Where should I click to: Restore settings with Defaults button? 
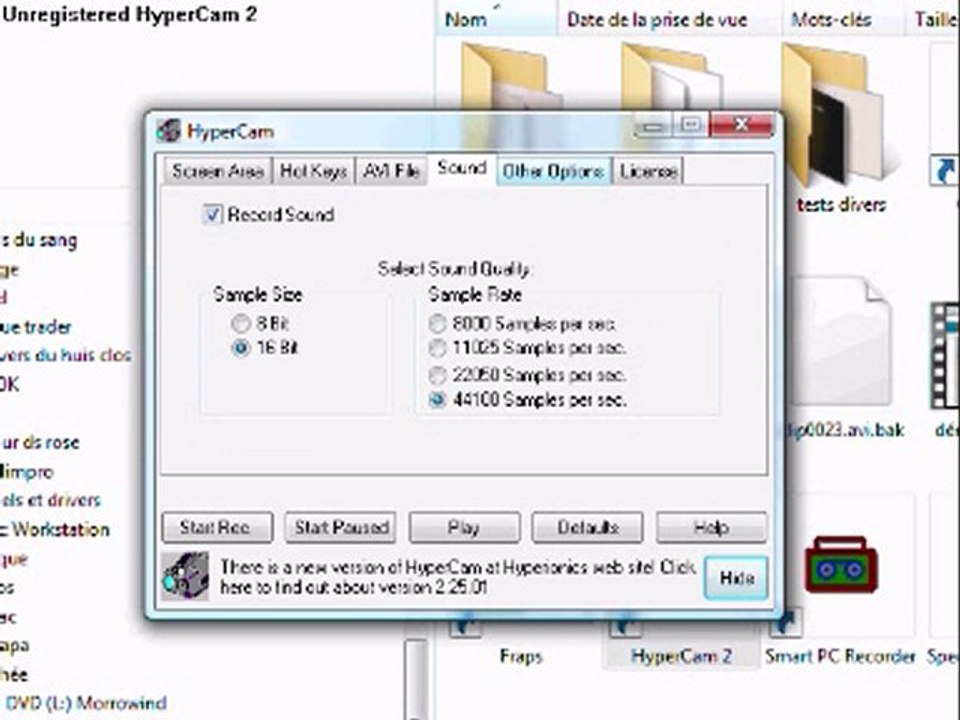587,527
